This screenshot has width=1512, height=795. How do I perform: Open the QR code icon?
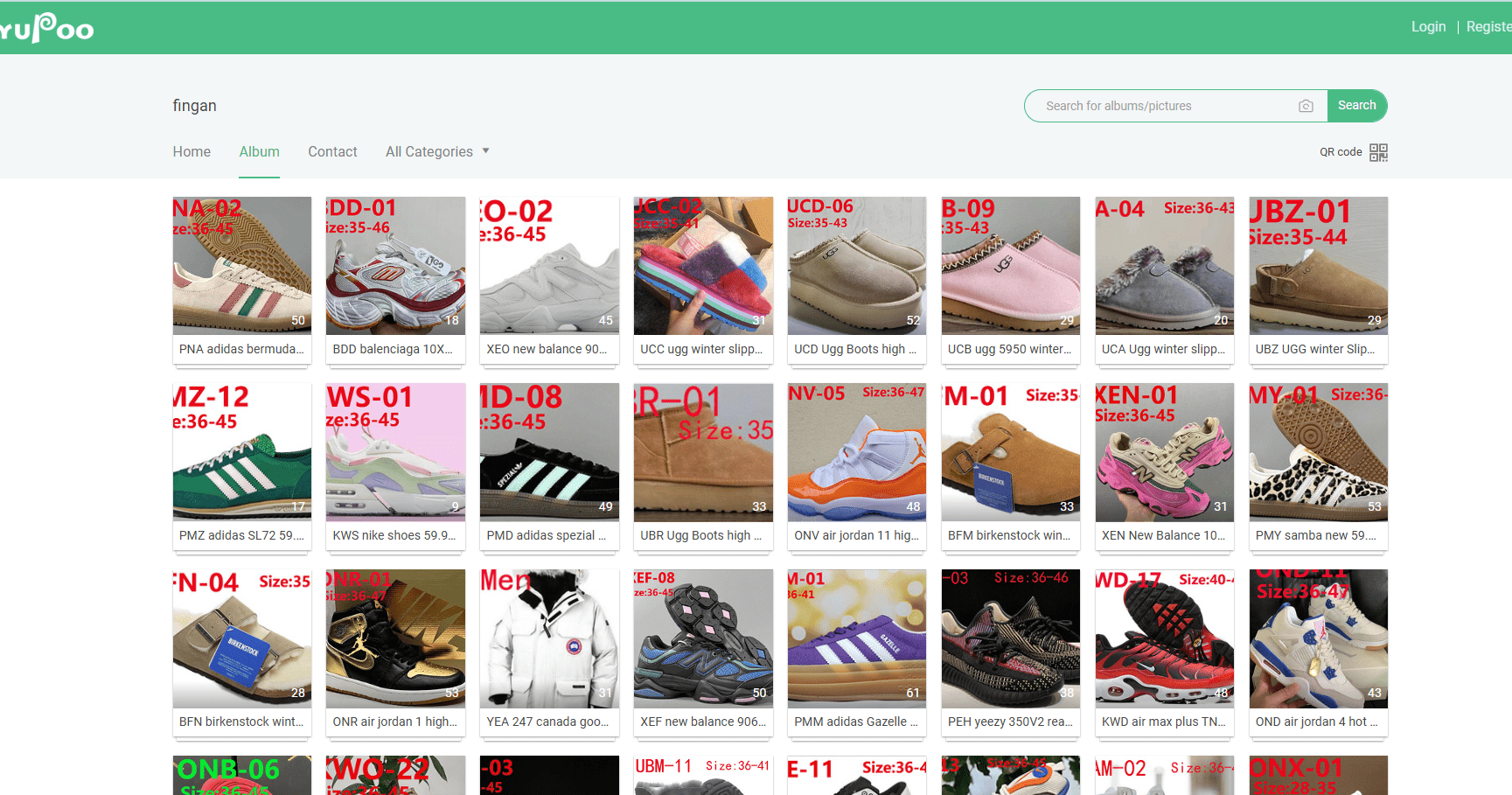[x=1378, y=152]
